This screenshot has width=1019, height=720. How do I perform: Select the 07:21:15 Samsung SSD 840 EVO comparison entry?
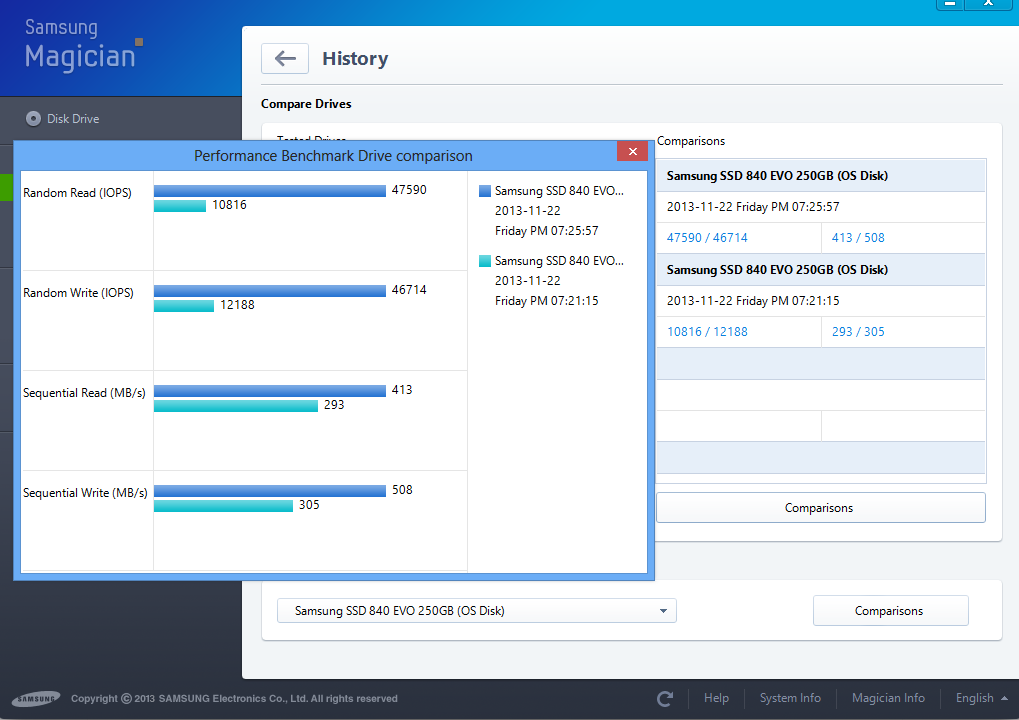pyautogui.click(x=821, y=270)
